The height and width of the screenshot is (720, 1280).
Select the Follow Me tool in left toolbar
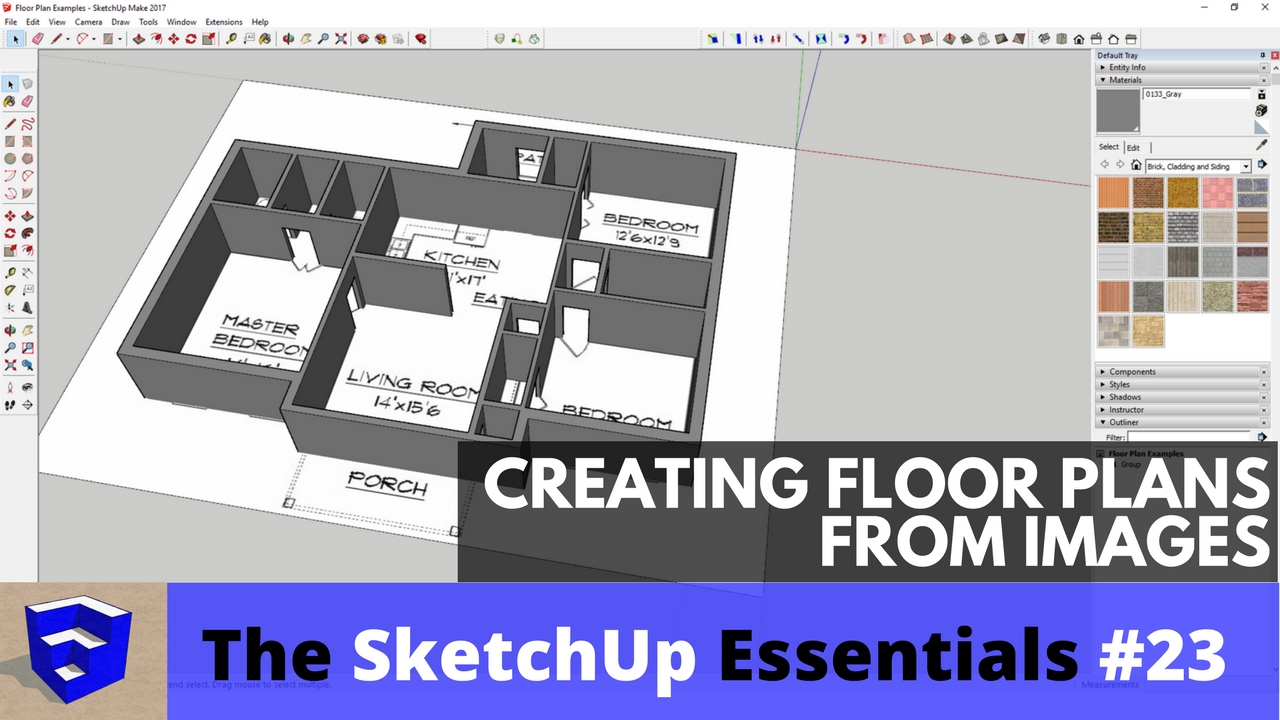pyautogui.click(x=27, y=233)
